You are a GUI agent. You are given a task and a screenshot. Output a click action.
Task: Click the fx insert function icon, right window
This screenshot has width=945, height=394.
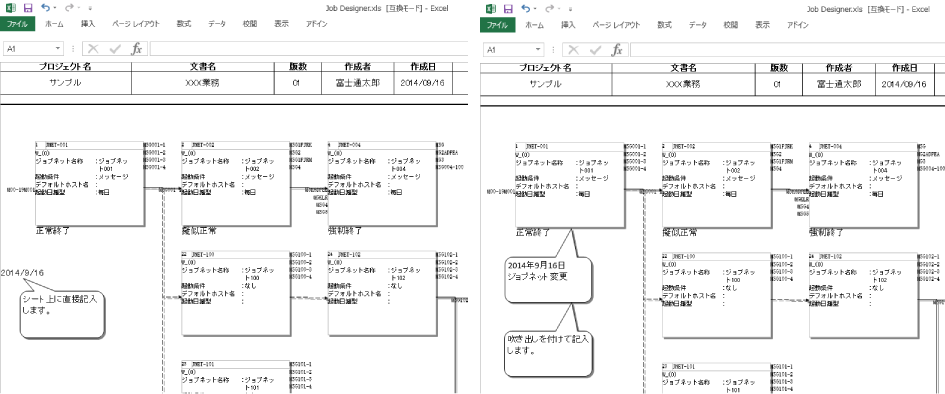617,49
